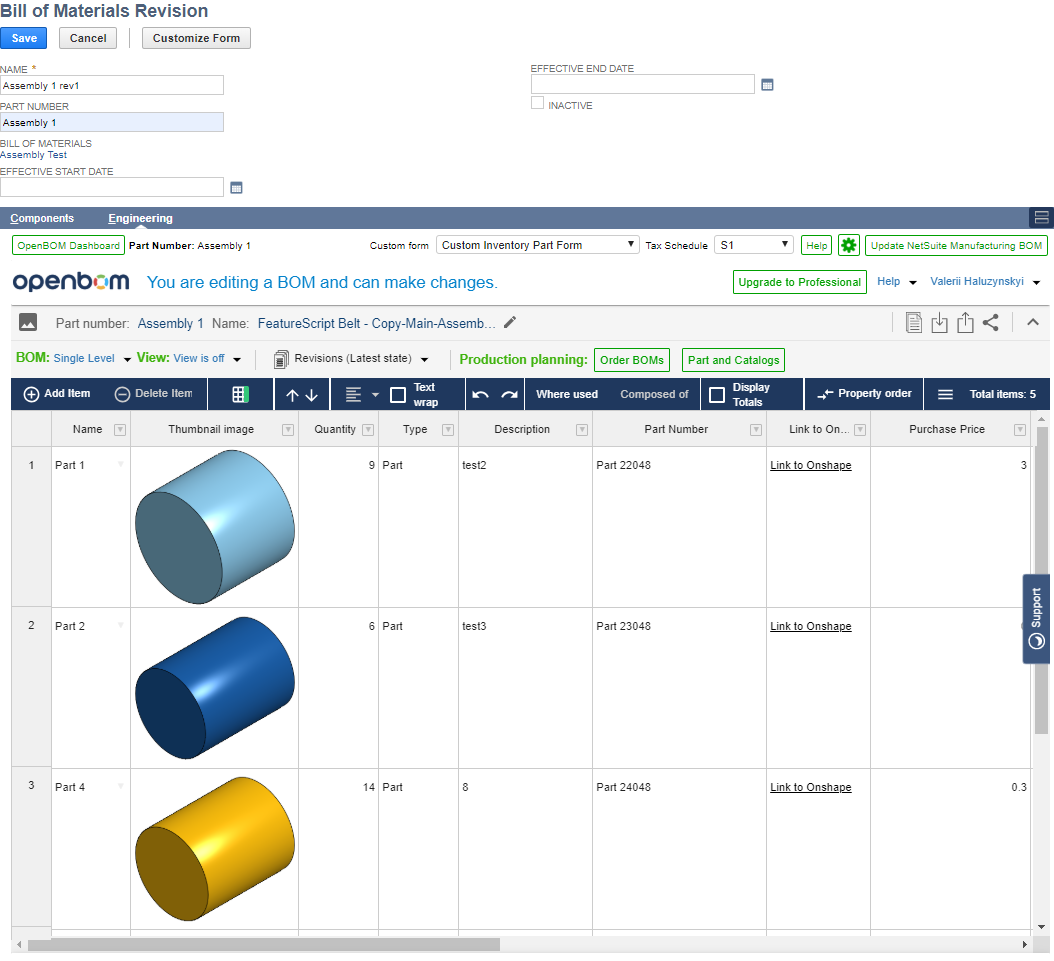The width and height of the screenshot is (1054, 961).
Task: Switch to the Components tab
Action: pyautogui.click(x=42, y=218)
